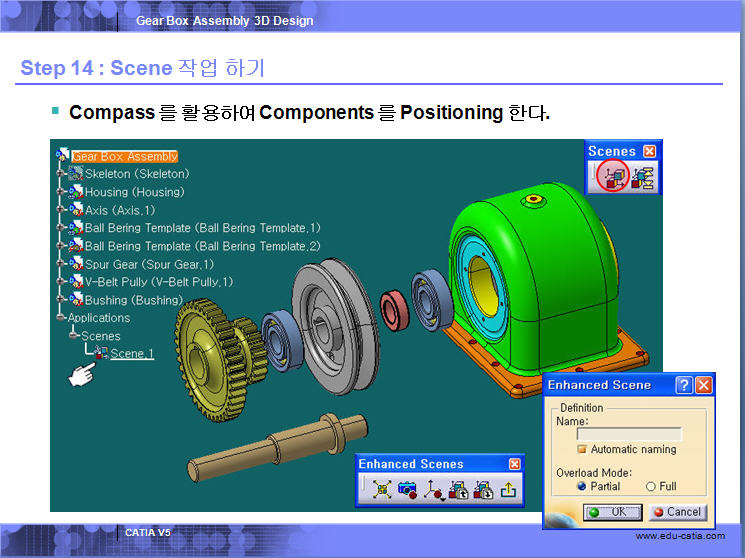This screenshot has width=745, height=558.
Task: Cancel the Enhanced Scene dialog
Action: tap(676, 512)
